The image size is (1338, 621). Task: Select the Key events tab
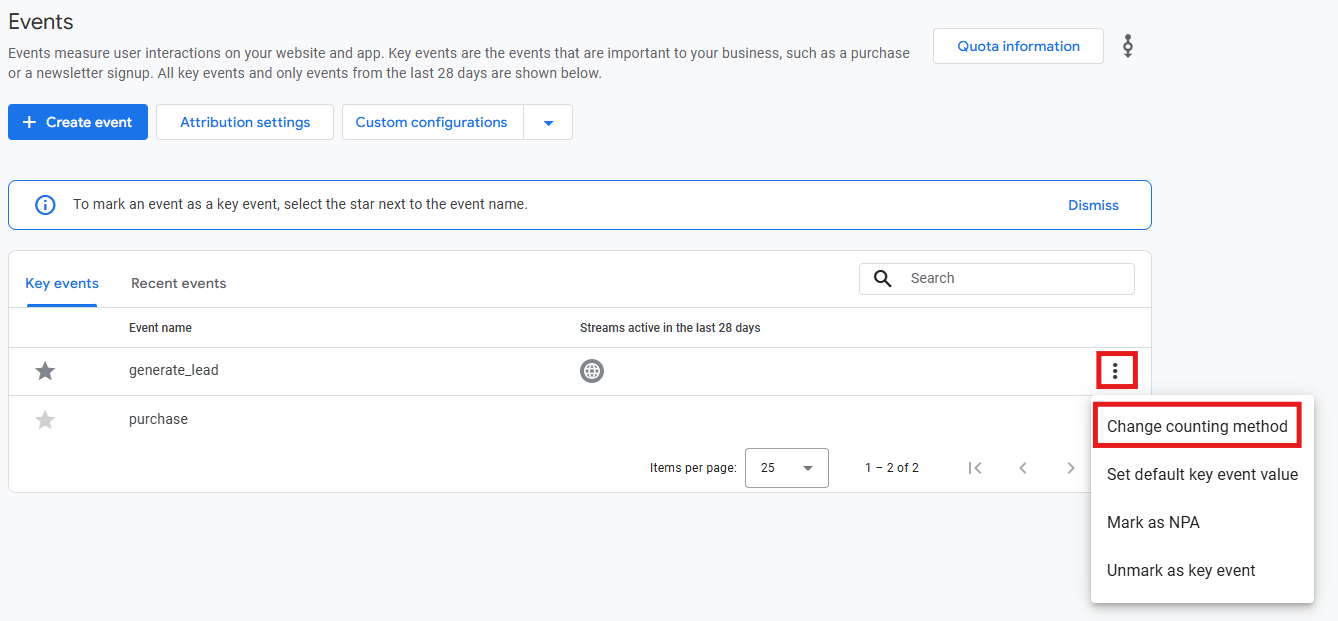click(62, 283)
